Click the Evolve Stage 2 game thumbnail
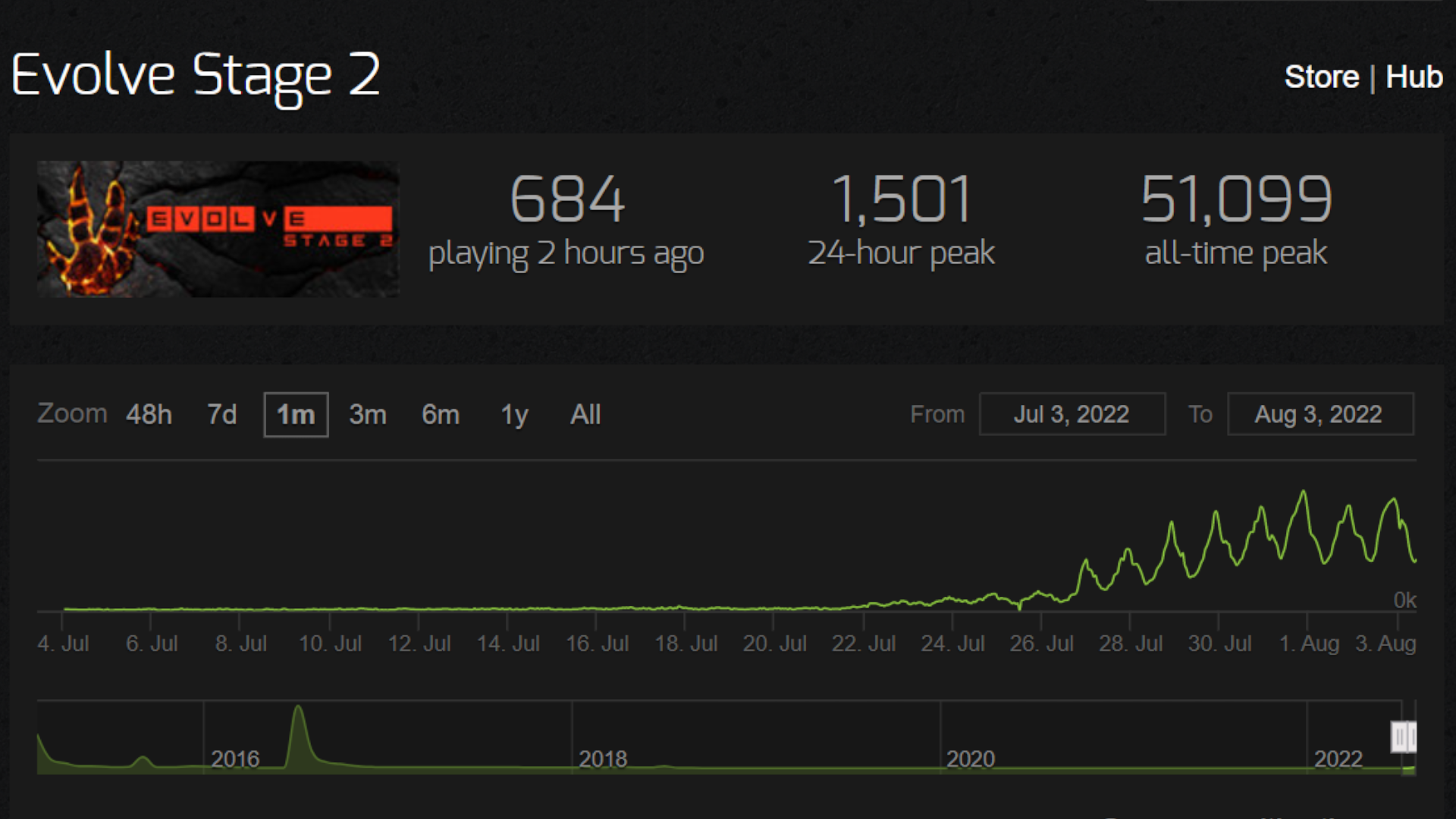 [x=217, y=229]
